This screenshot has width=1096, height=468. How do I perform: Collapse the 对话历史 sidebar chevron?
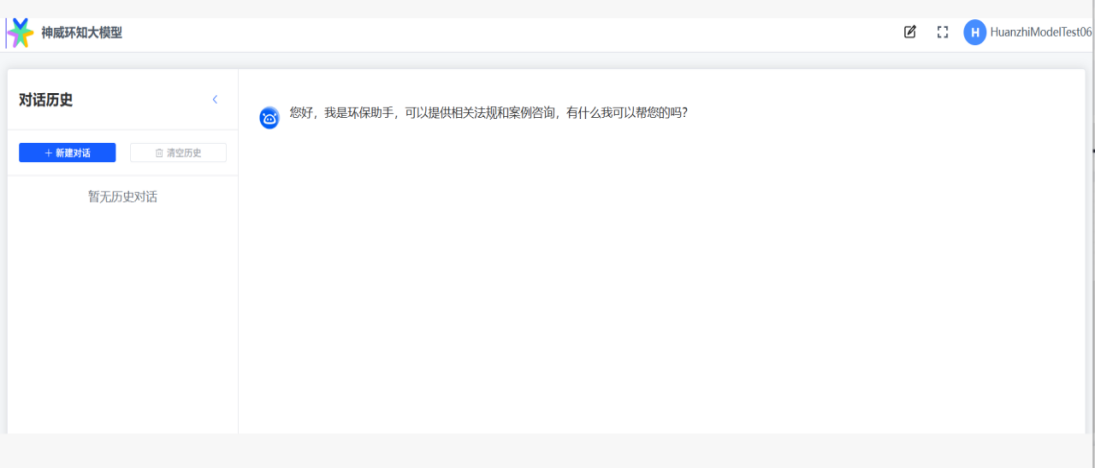215,100
